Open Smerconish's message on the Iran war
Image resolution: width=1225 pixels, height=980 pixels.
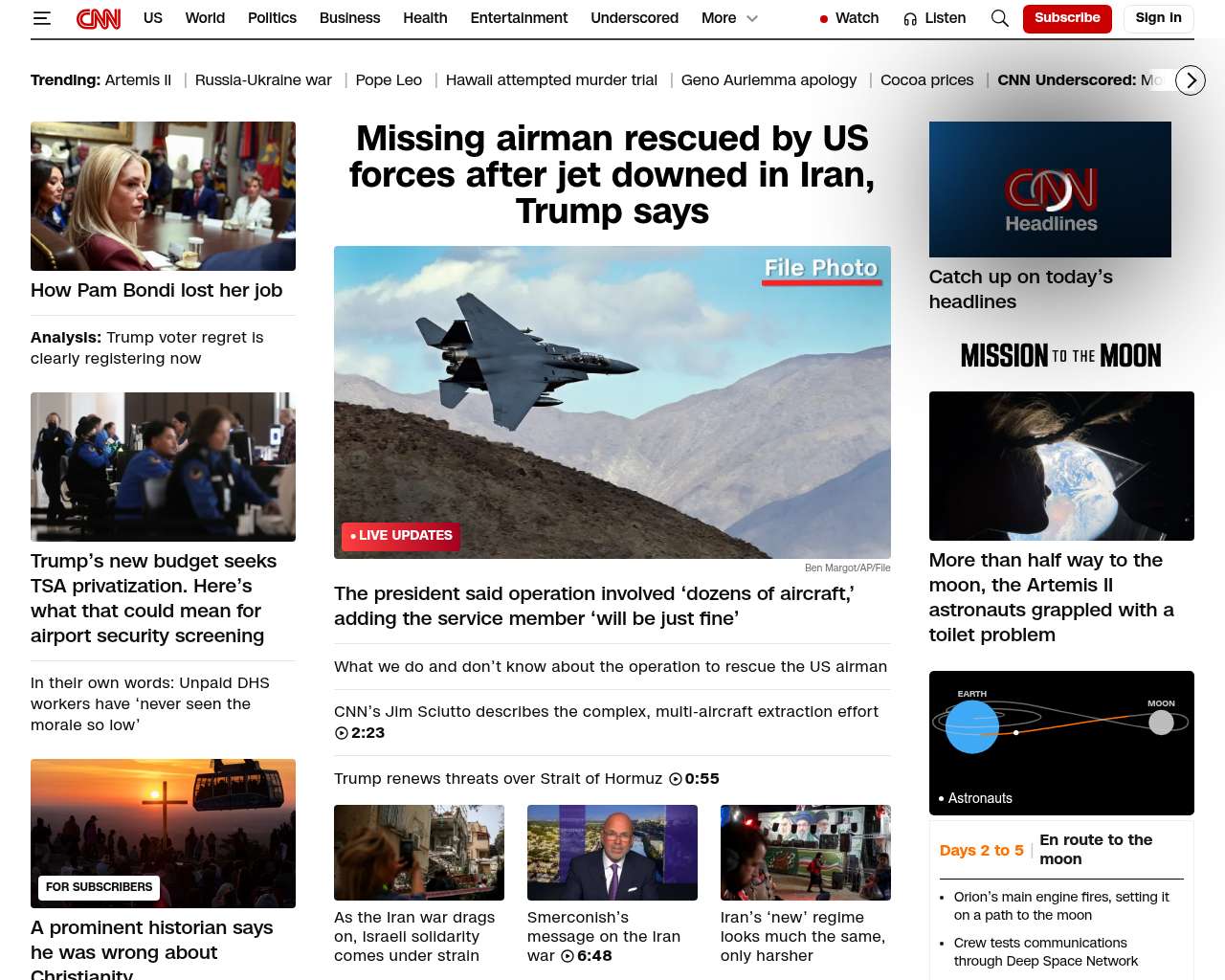coord(604,937)
